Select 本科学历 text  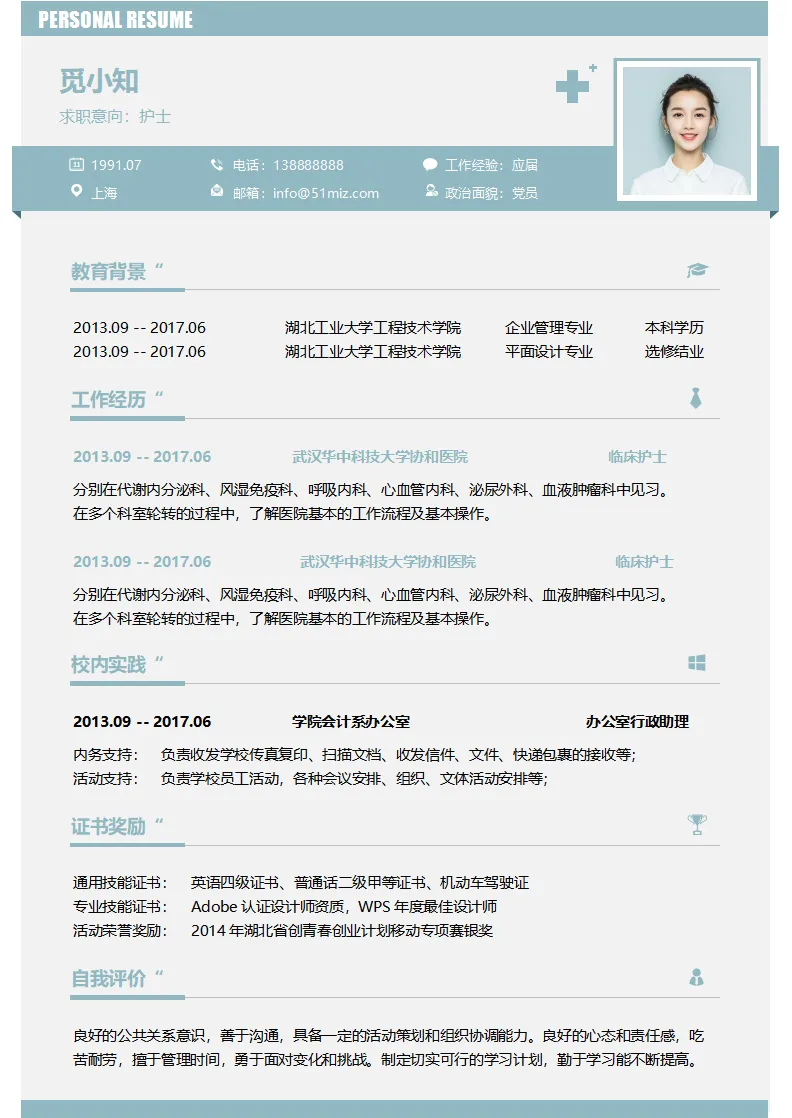[674, 328]
